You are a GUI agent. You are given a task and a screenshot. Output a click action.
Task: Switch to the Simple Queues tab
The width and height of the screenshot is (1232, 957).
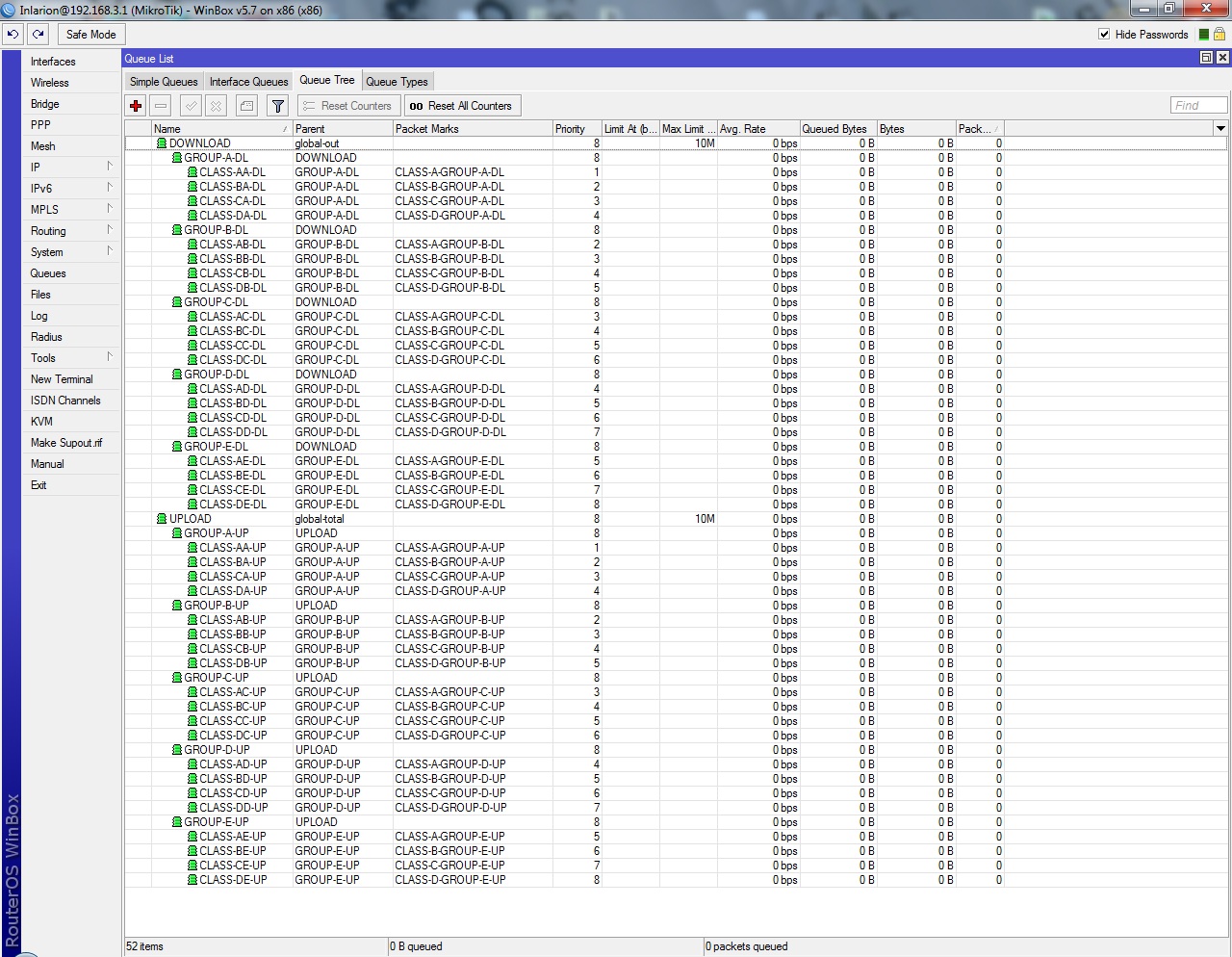click(164, 82)
